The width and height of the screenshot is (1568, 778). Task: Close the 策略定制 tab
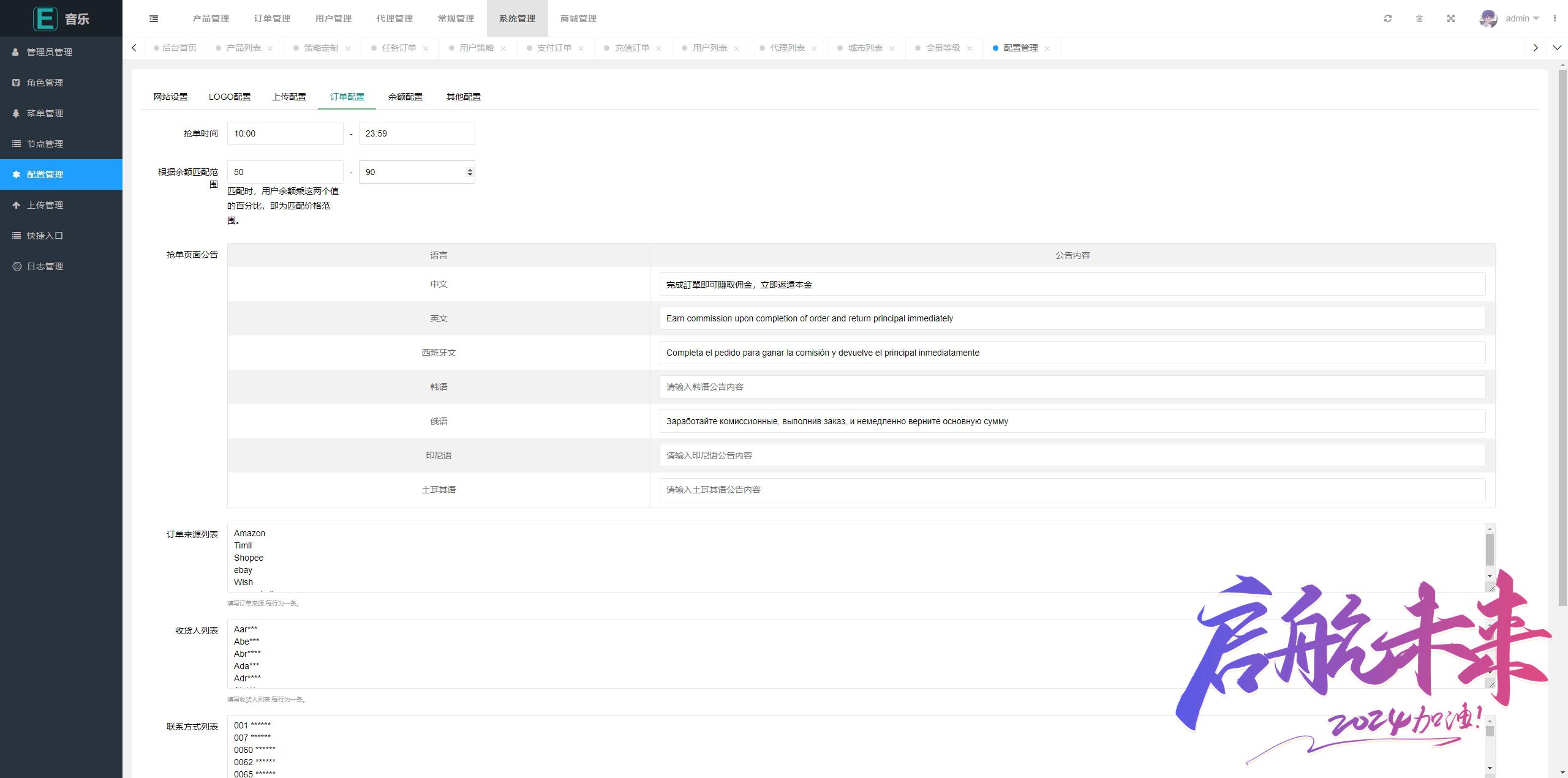pos(348,48)
